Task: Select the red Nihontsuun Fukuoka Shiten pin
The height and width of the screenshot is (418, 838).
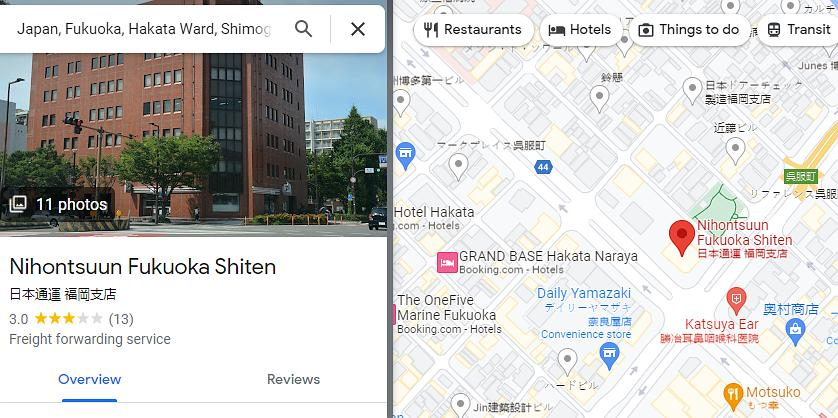Action: pyautogui.click(x=681, y=238)
